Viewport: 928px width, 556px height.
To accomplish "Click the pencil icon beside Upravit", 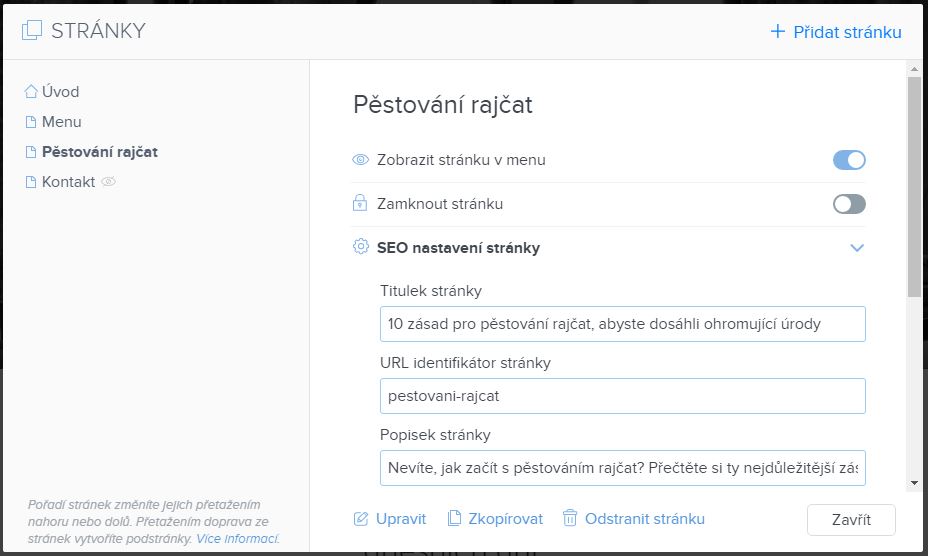I will tap(360, 519).
